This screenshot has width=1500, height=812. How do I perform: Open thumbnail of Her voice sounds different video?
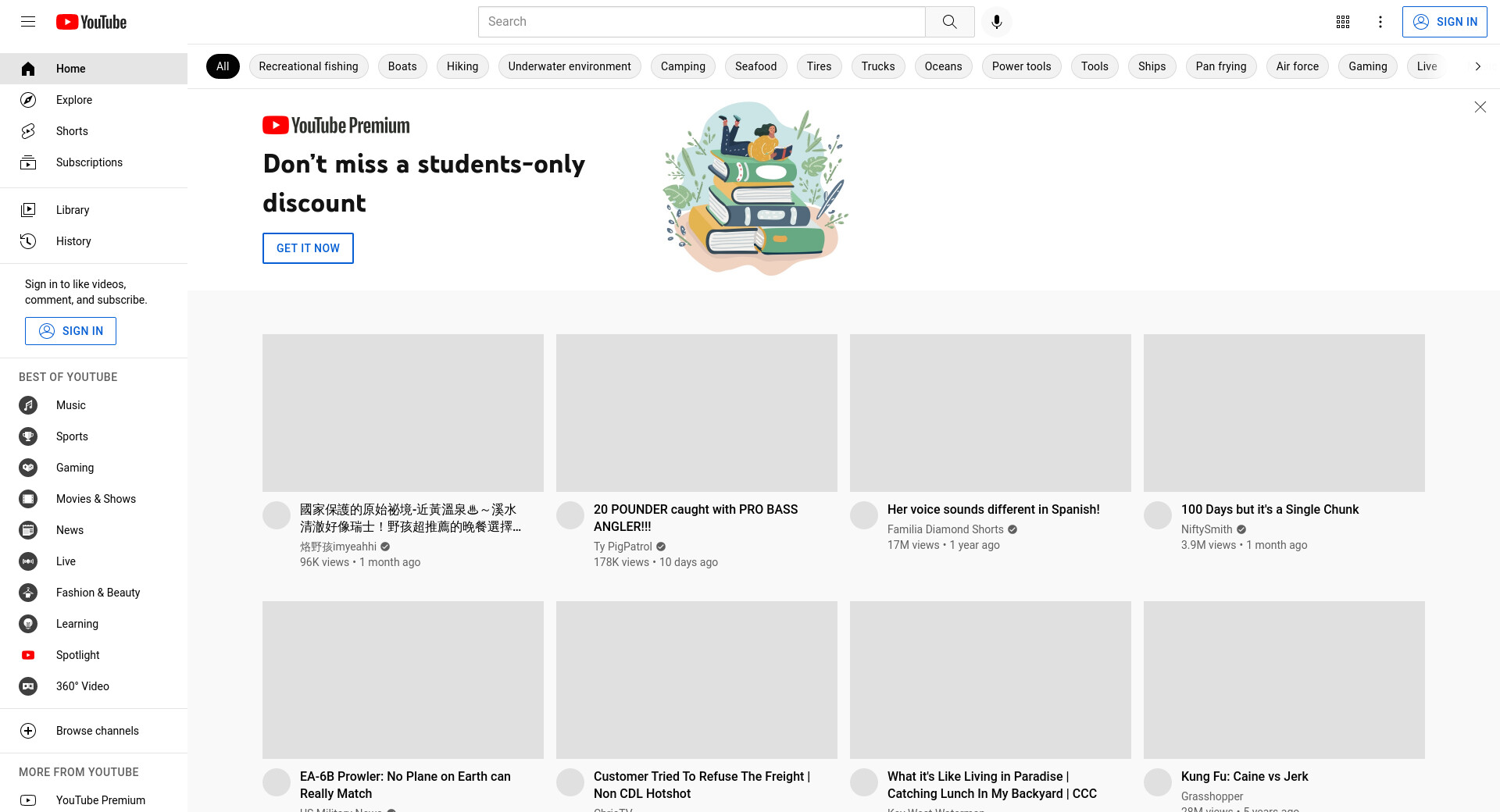[x=991, y=413]
